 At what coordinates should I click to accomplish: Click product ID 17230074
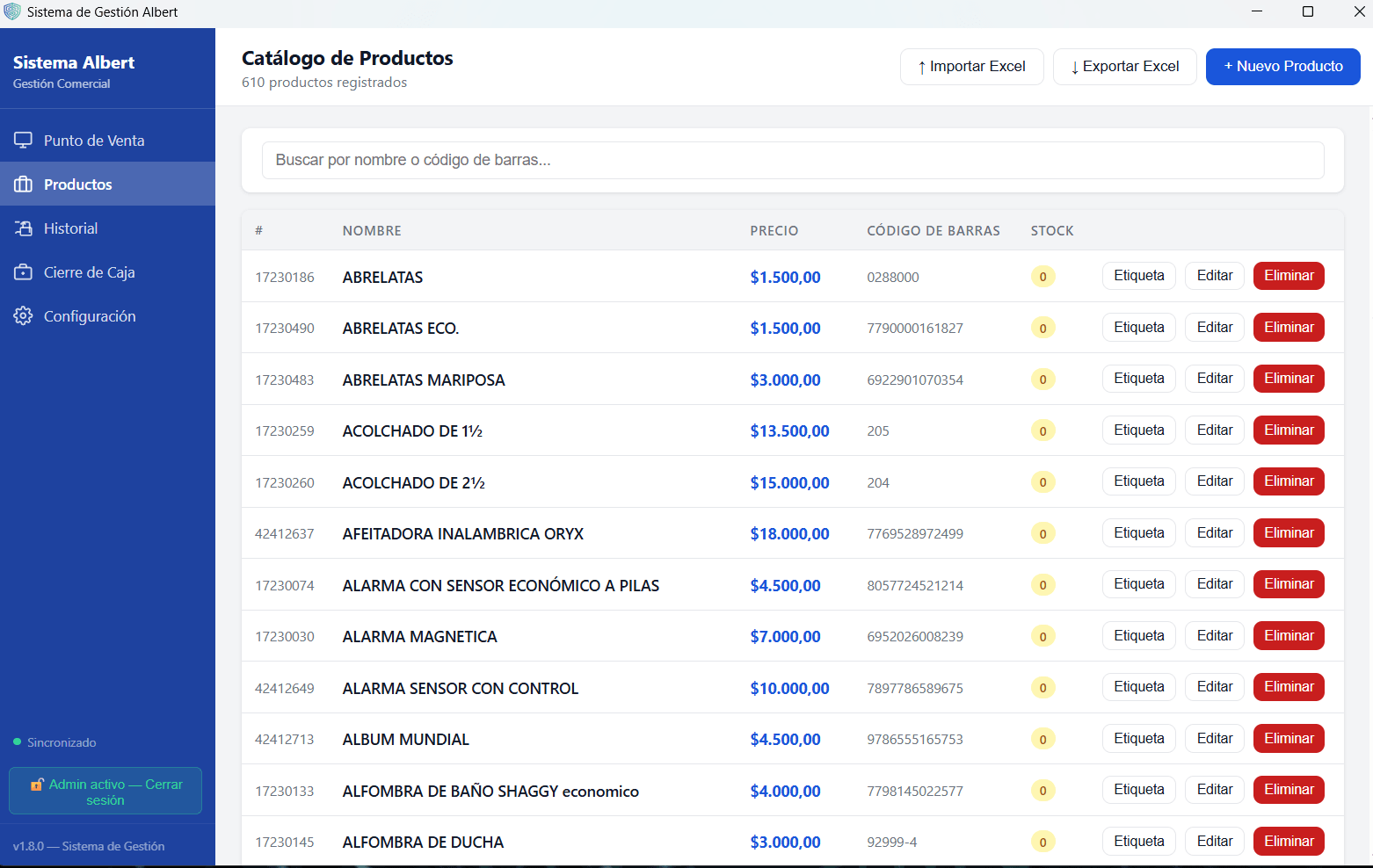pyautogui.click(x=285, y=585)
